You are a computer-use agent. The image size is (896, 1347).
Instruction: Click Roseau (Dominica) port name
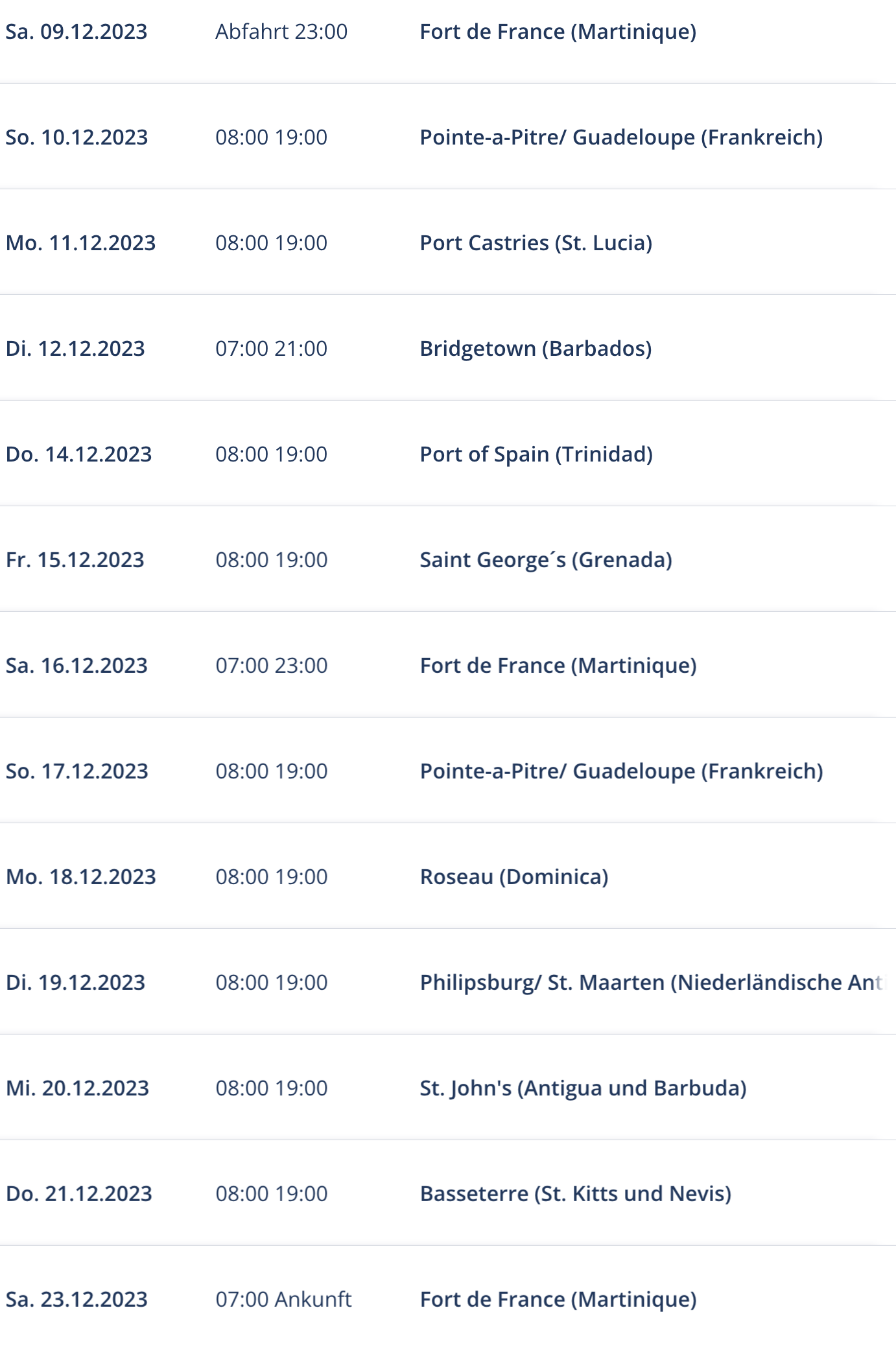[x=514, y=877]
